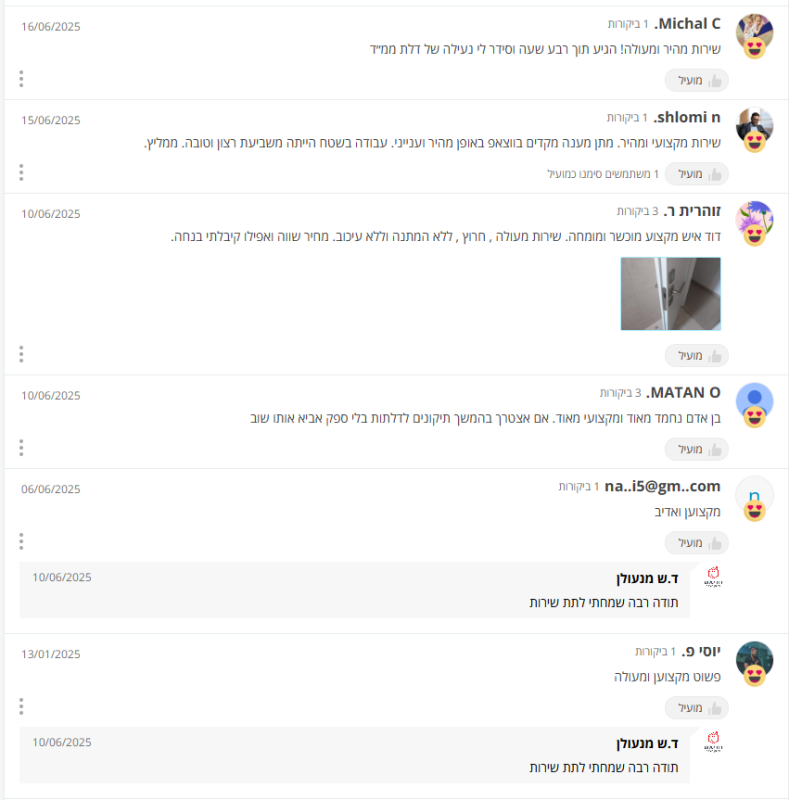Mark יוסי פ review as helpful

(x=696, y=708)
